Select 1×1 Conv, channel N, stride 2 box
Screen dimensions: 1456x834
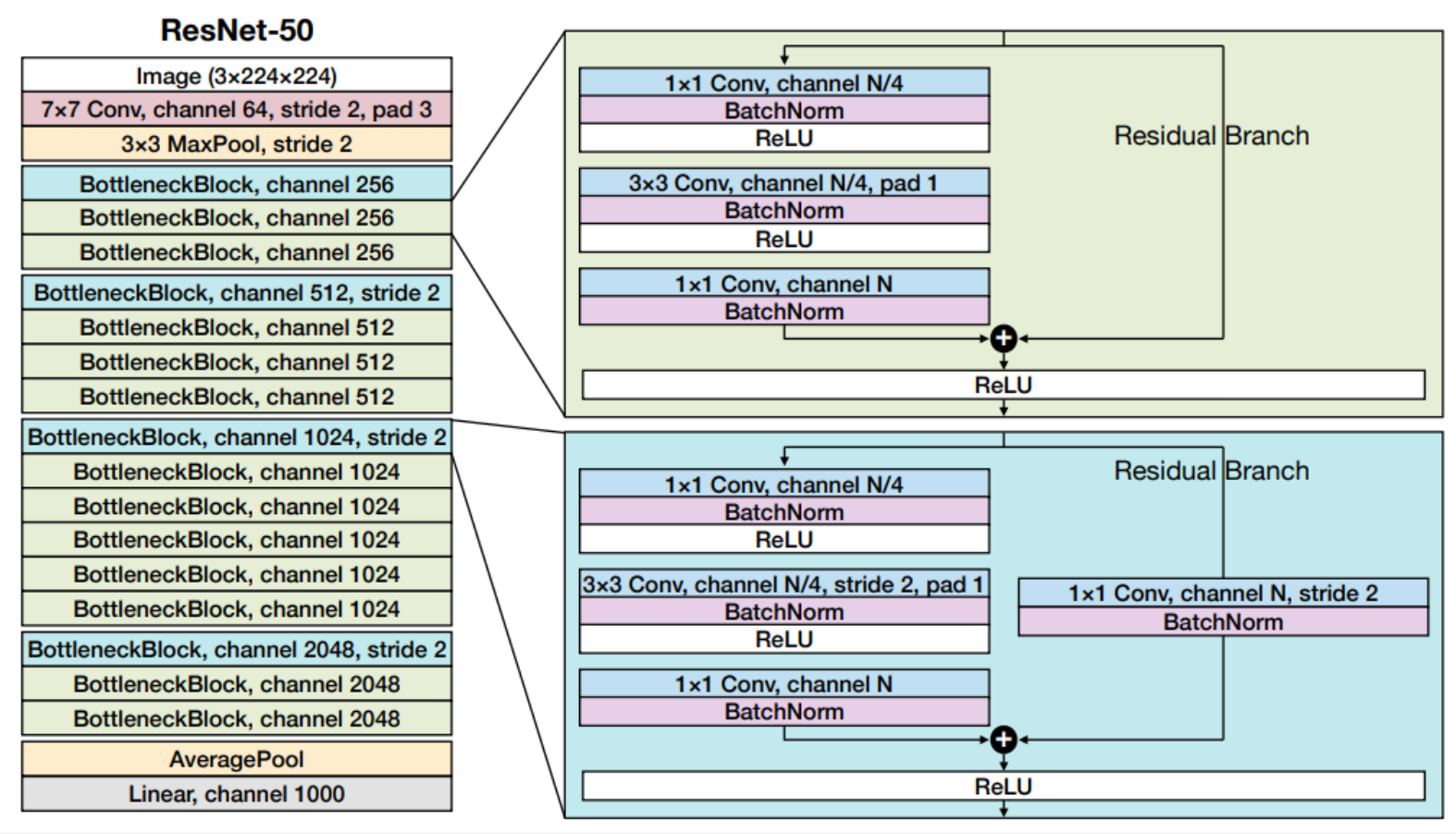[x=1223, y=593]
